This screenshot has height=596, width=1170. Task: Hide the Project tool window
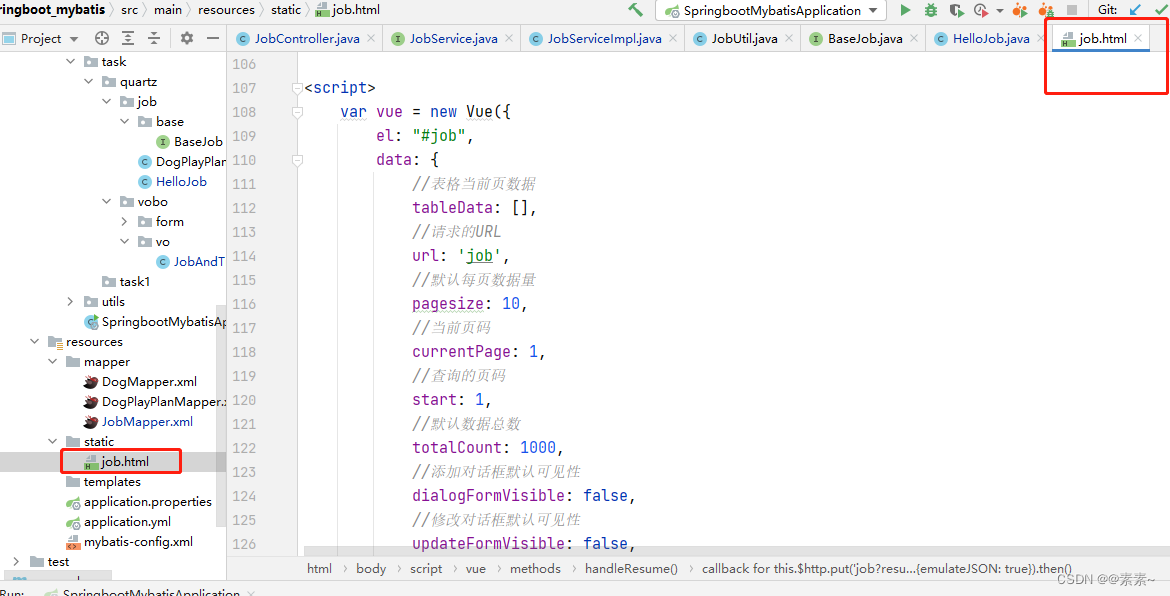pos(213,38)
